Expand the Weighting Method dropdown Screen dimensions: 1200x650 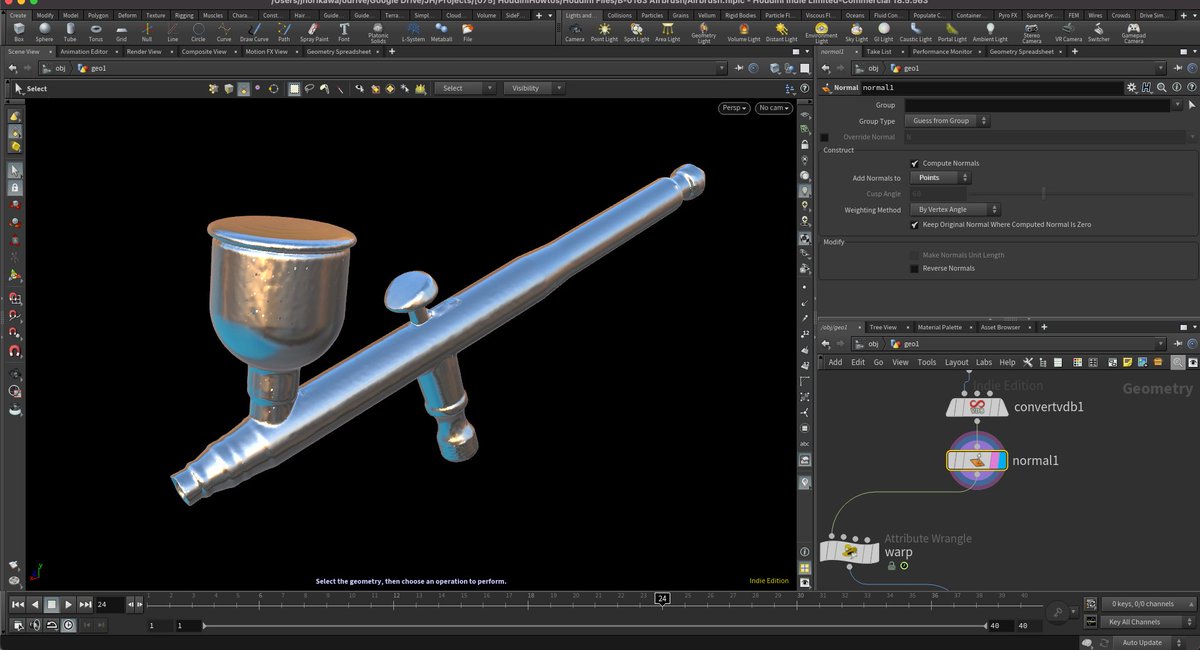(954, 210)
